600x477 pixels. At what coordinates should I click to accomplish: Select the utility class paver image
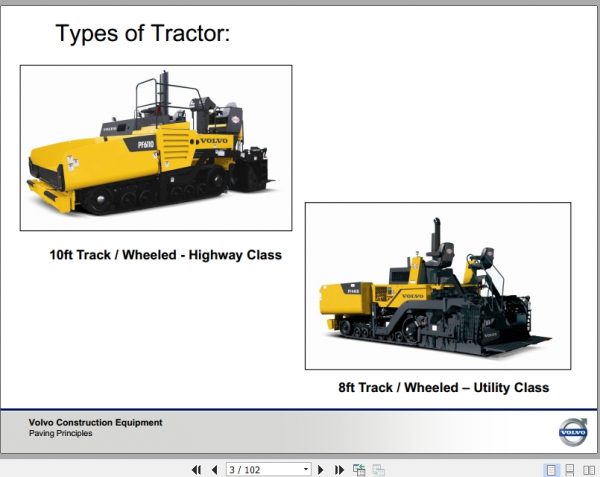tap(438, 286)
